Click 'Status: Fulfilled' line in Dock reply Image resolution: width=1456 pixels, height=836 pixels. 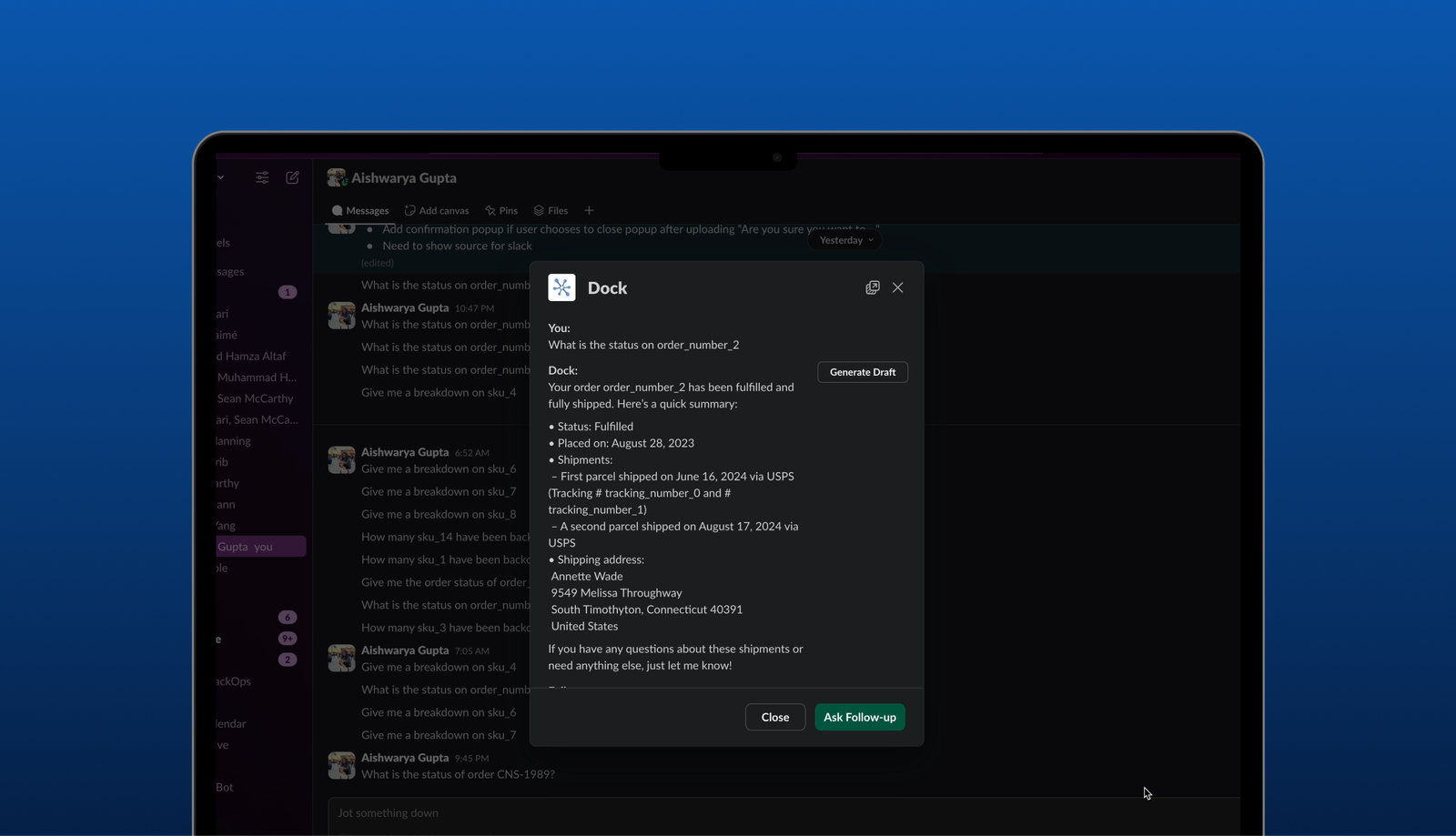pos(591,427)
